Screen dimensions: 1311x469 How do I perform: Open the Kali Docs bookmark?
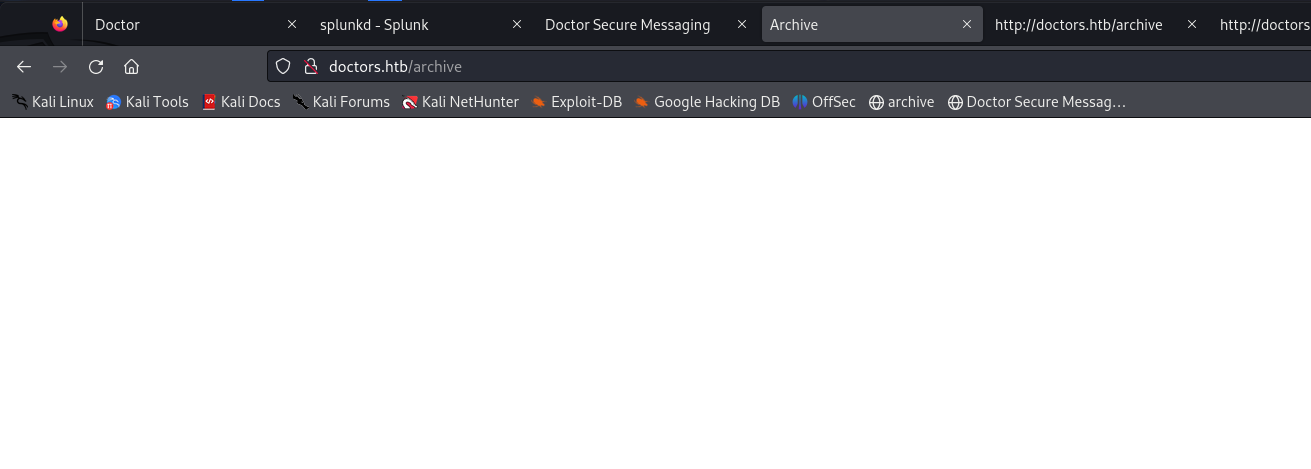[x=241, y=102]
